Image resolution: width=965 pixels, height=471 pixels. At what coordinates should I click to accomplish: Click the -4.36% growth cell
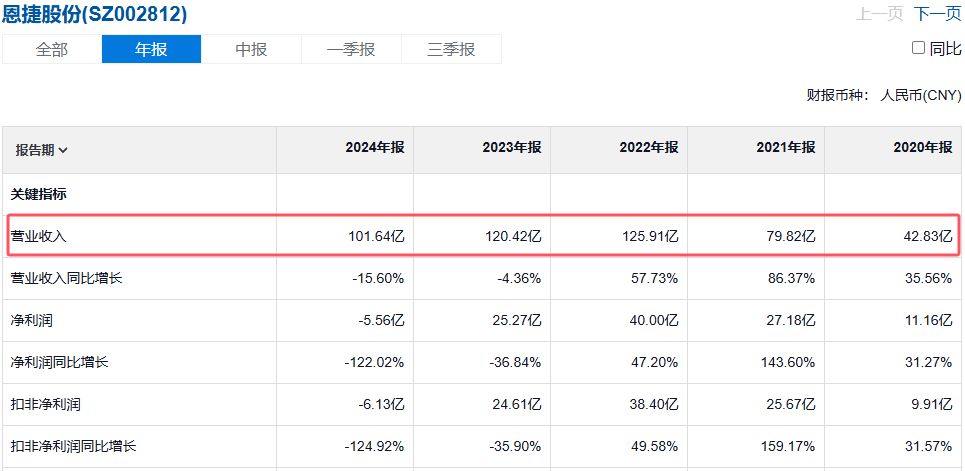point(518,278)
